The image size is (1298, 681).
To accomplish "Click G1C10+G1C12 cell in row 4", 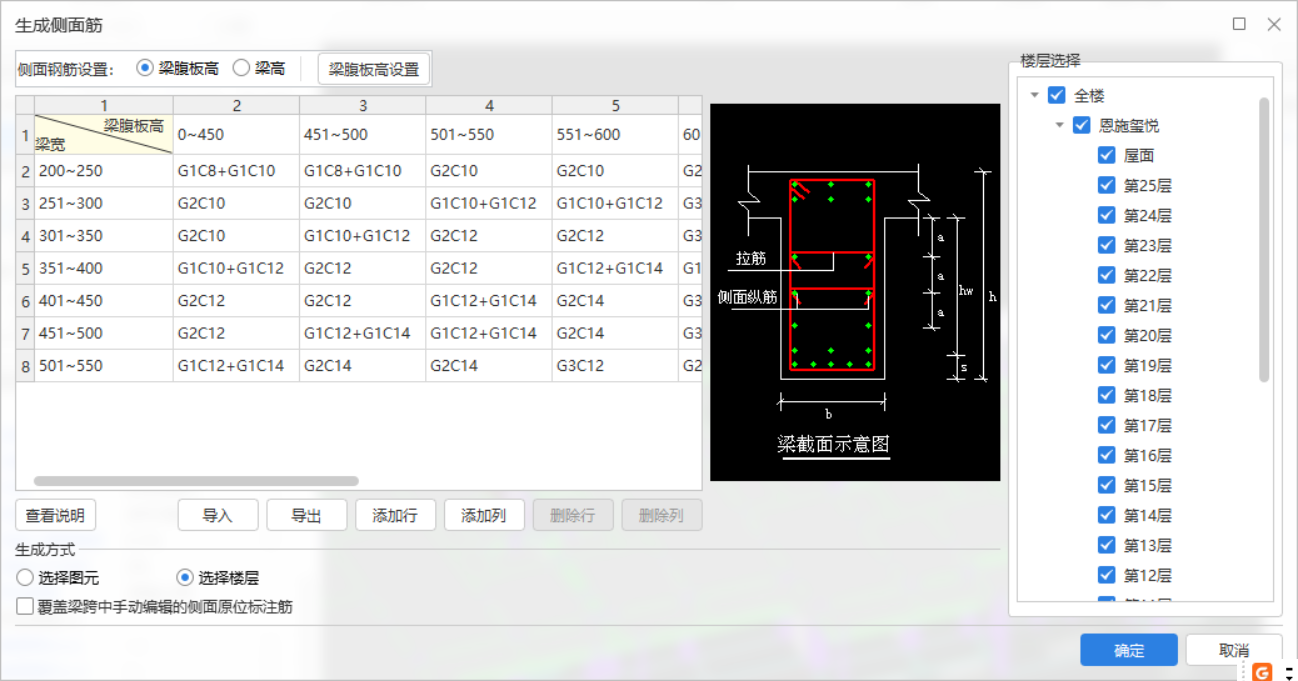I will [363, 236].
